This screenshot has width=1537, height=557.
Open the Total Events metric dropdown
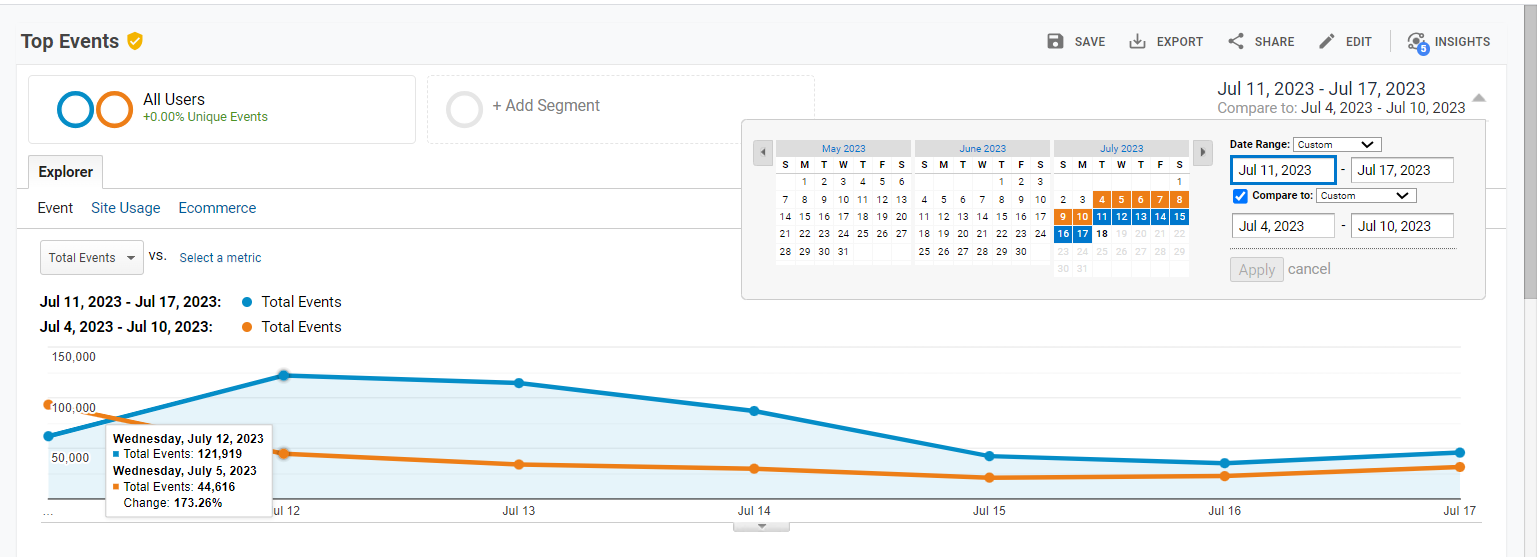click(92, 257)
